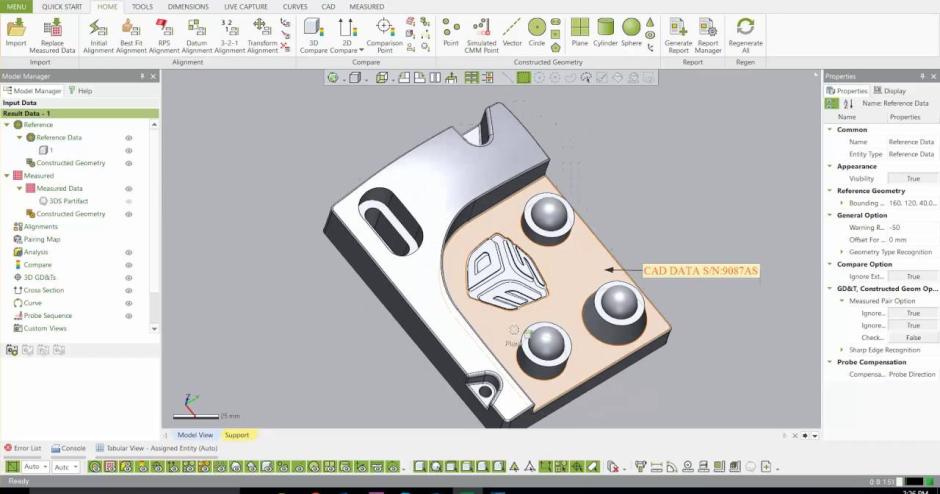Expand the Bounding property row
The height and width of the screenshot is (494, 940).
[842, 203]
